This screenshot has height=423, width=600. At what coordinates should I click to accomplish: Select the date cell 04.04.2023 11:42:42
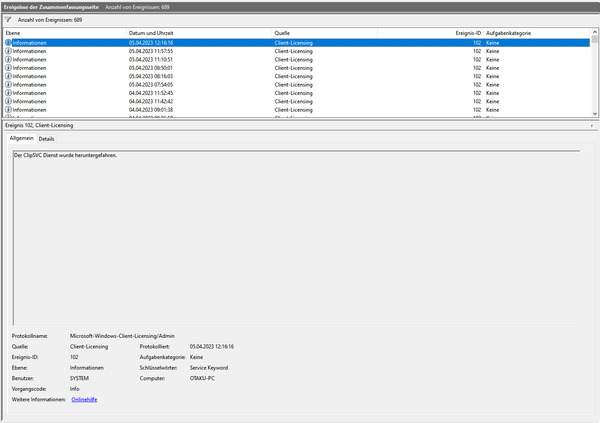151,101
